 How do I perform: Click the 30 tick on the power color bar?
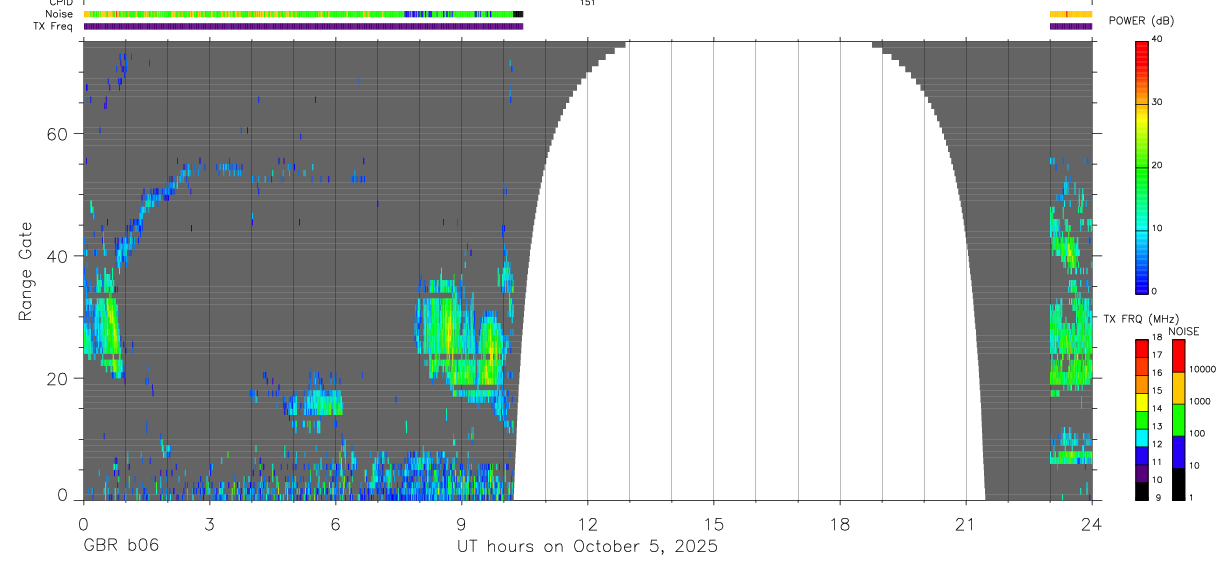click(1157, 103)
